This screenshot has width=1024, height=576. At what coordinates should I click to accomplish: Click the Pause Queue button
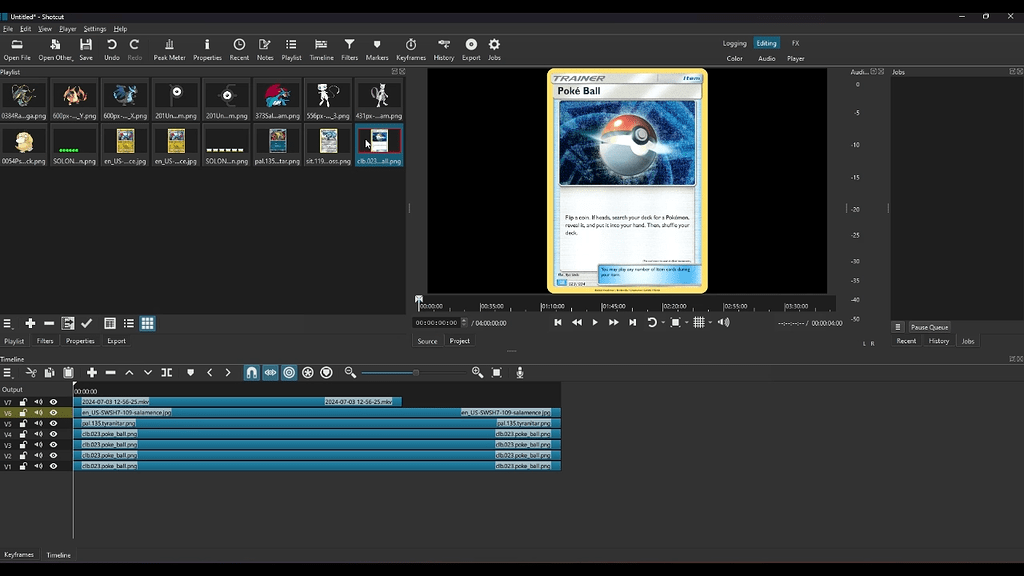(928, 326)
